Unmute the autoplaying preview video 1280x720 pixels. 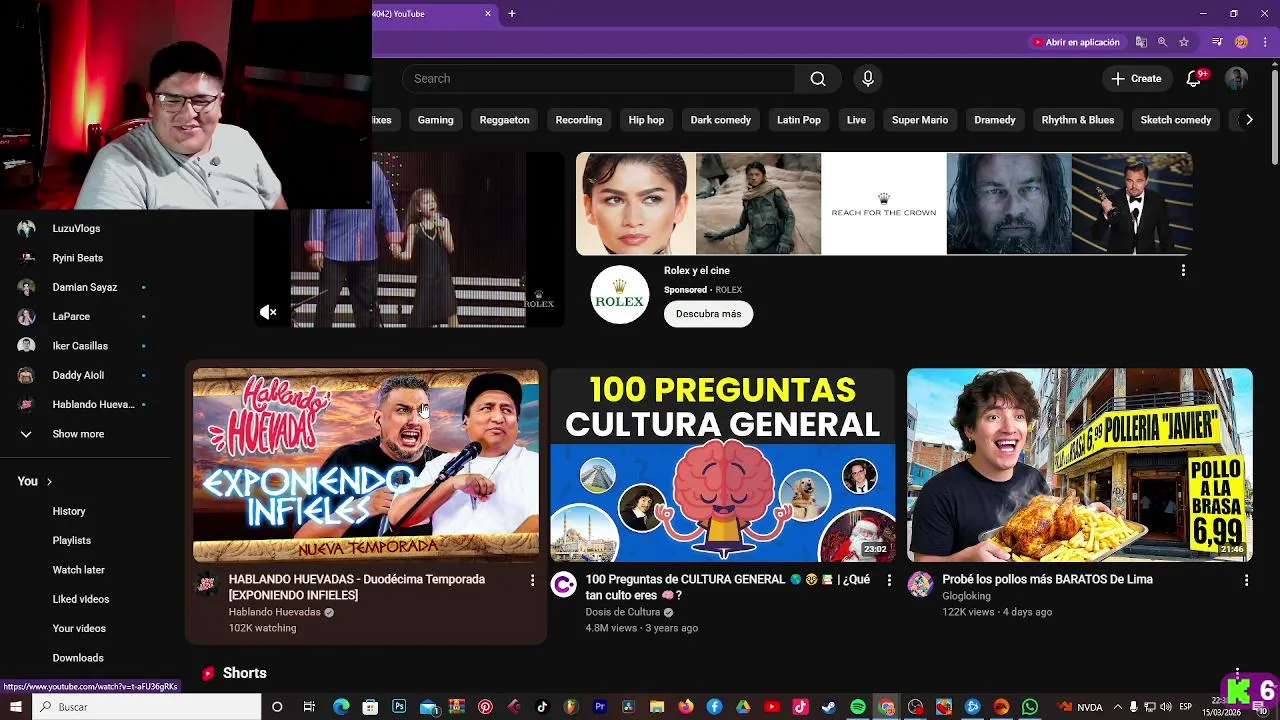(268, 313)
